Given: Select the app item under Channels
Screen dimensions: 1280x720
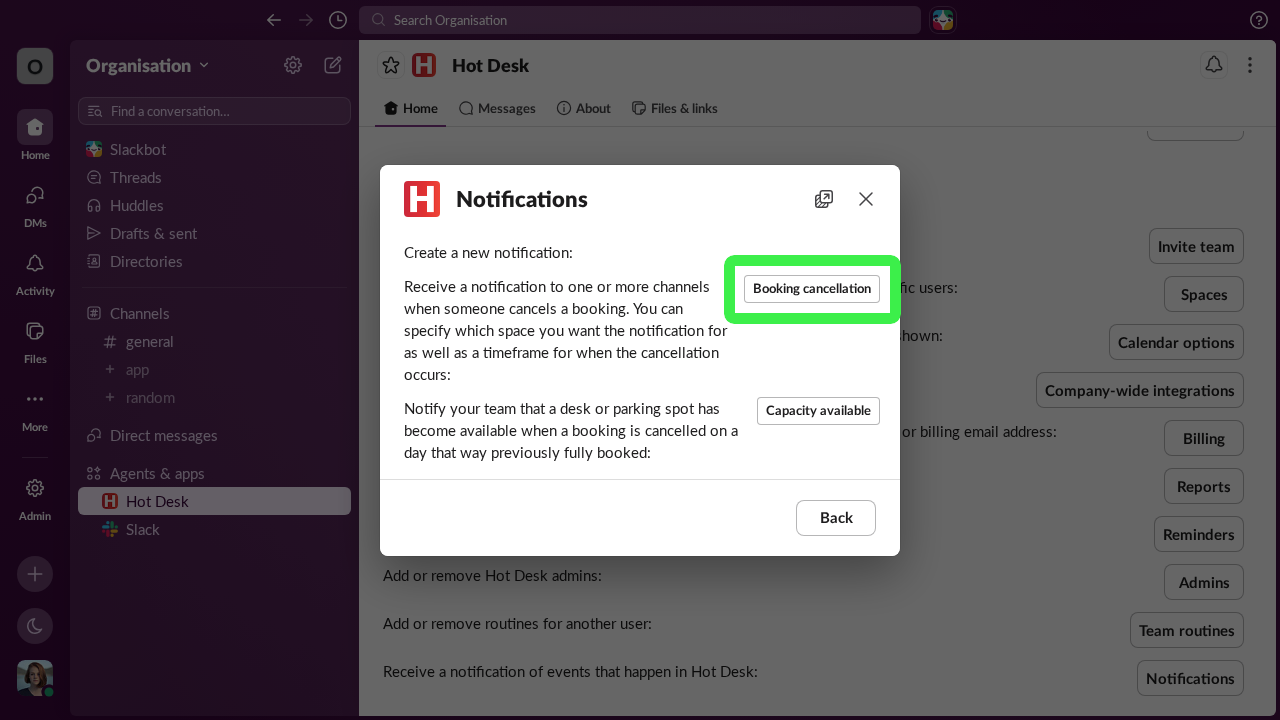Looking at the screenshot, I should (x=214, y=369).
